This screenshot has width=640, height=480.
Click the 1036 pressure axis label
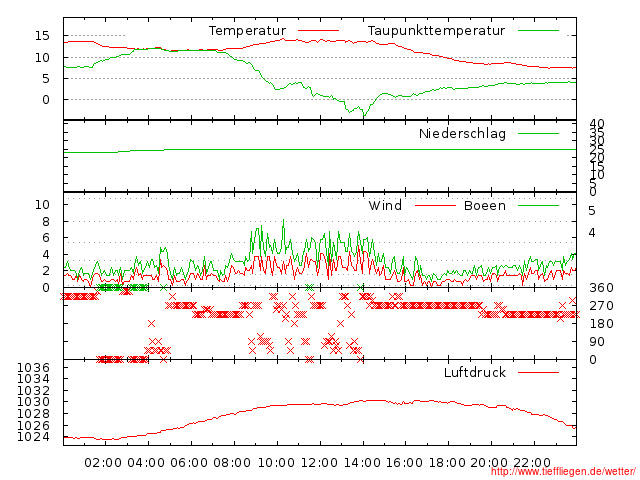coord(33,367)
